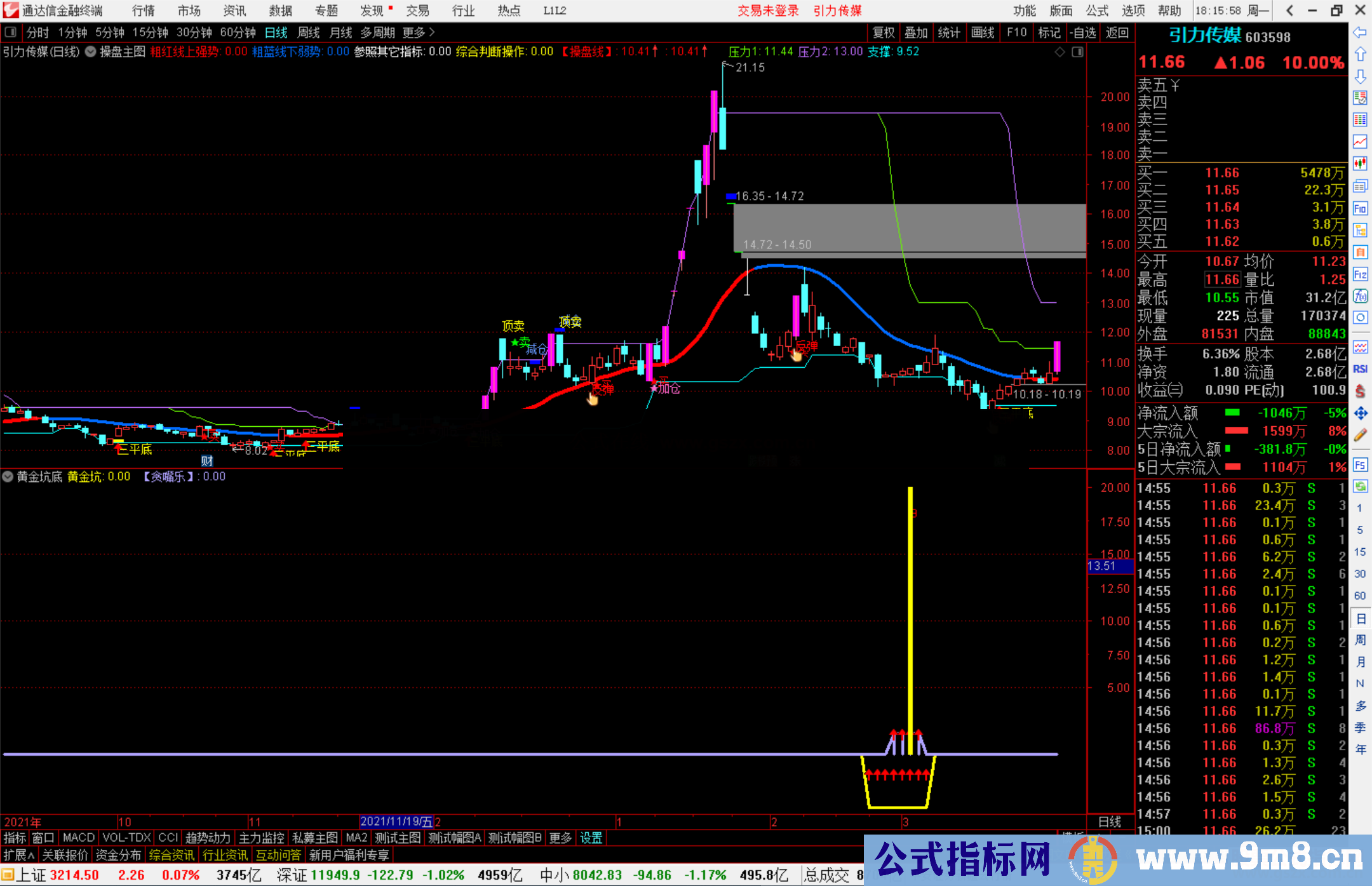
Task: Open the 自选 dropdown in the toolbar
Action: (x=1082, y=32)
